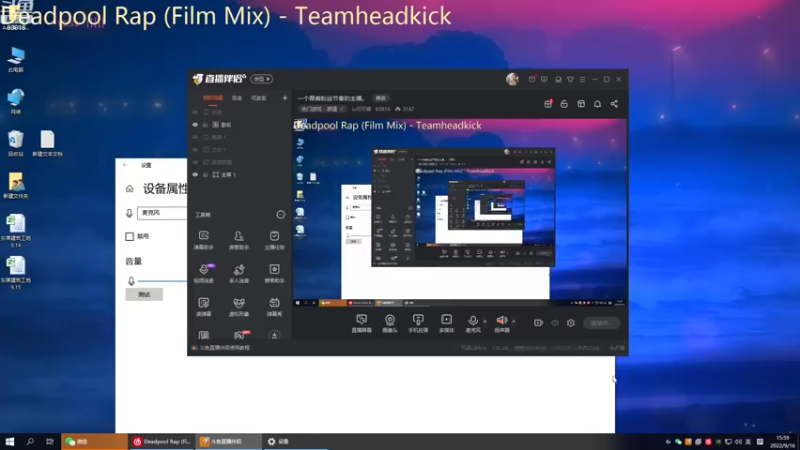
Task: Expand the speaker options arrow
Action: (x=514, y=321)
